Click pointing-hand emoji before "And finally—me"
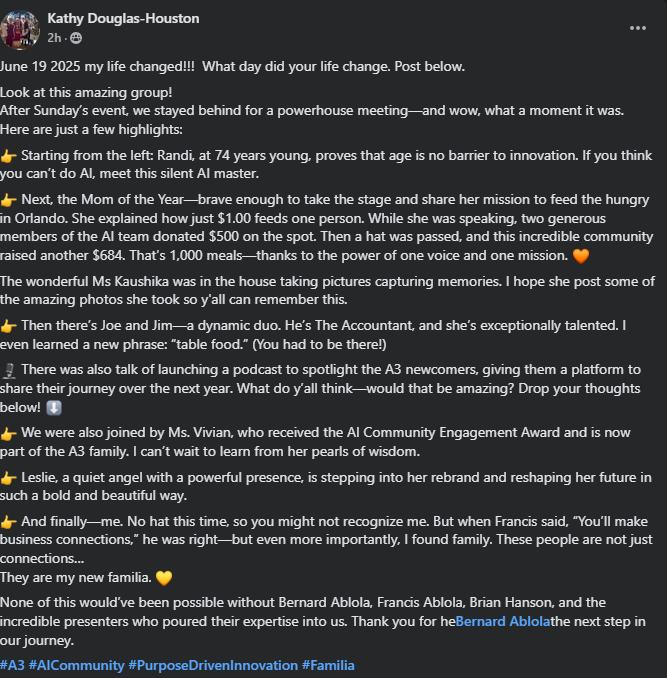 pyautogui.click(x=9, y=521)
